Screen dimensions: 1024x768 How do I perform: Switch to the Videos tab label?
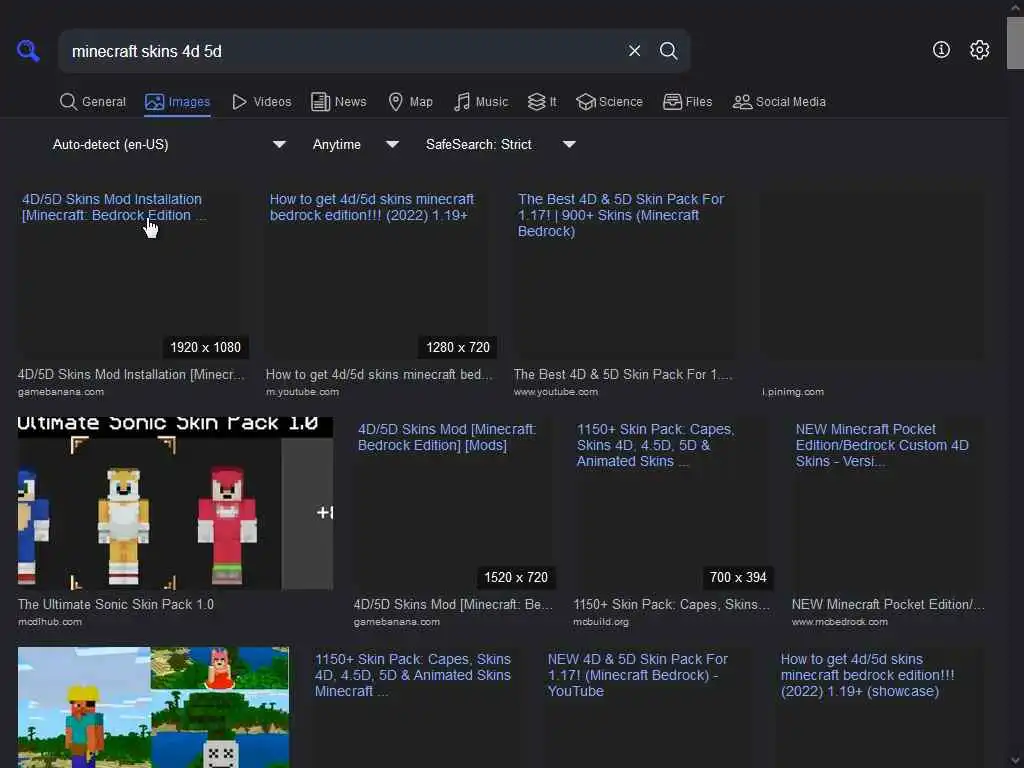pos(272,102)
